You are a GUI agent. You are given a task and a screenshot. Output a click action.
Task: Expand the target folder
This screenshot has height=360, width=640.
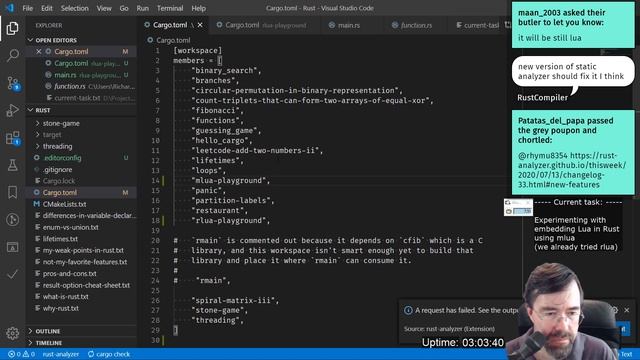pos(52,135)
